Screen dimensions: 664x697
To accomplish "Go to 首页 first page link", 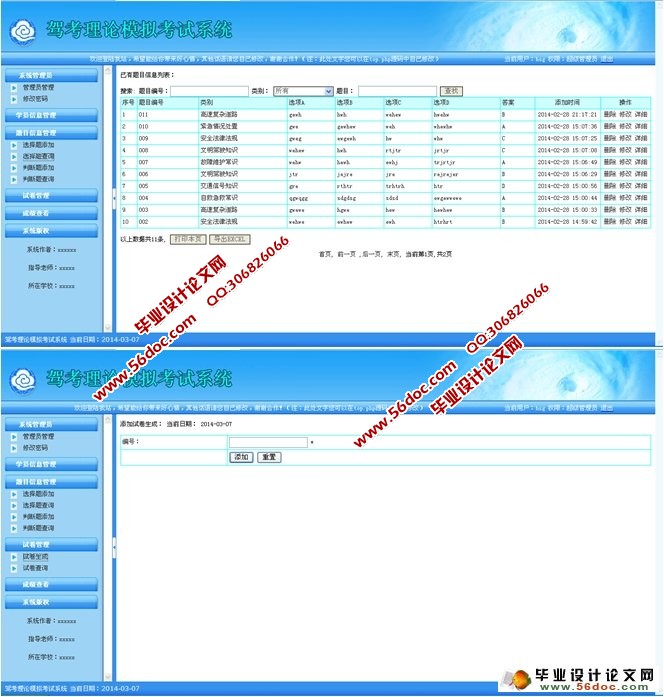I will click(325, 254).
